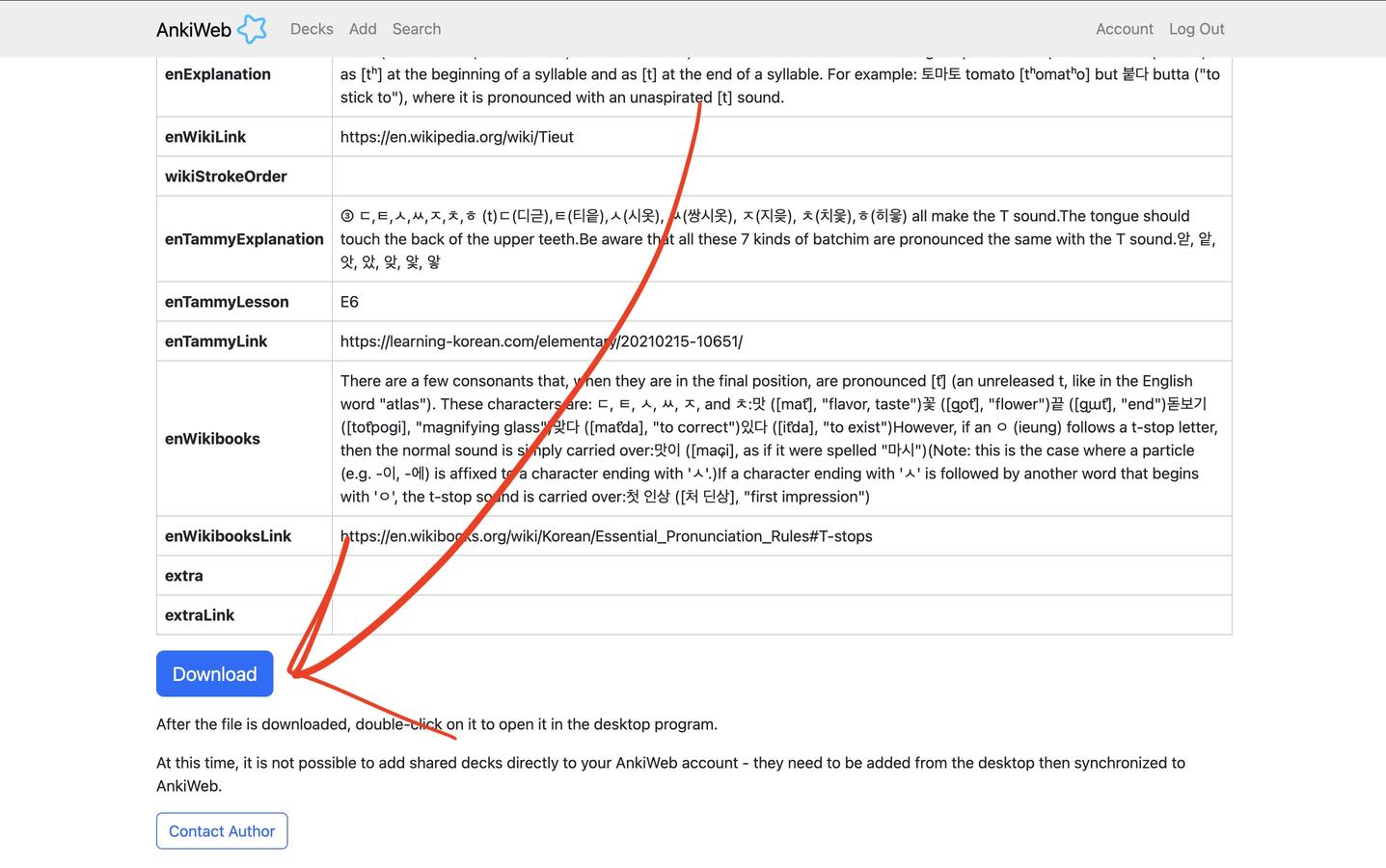
Task: Click the learning-korean.com URL in enTammyLink
Action: (541, 341)
